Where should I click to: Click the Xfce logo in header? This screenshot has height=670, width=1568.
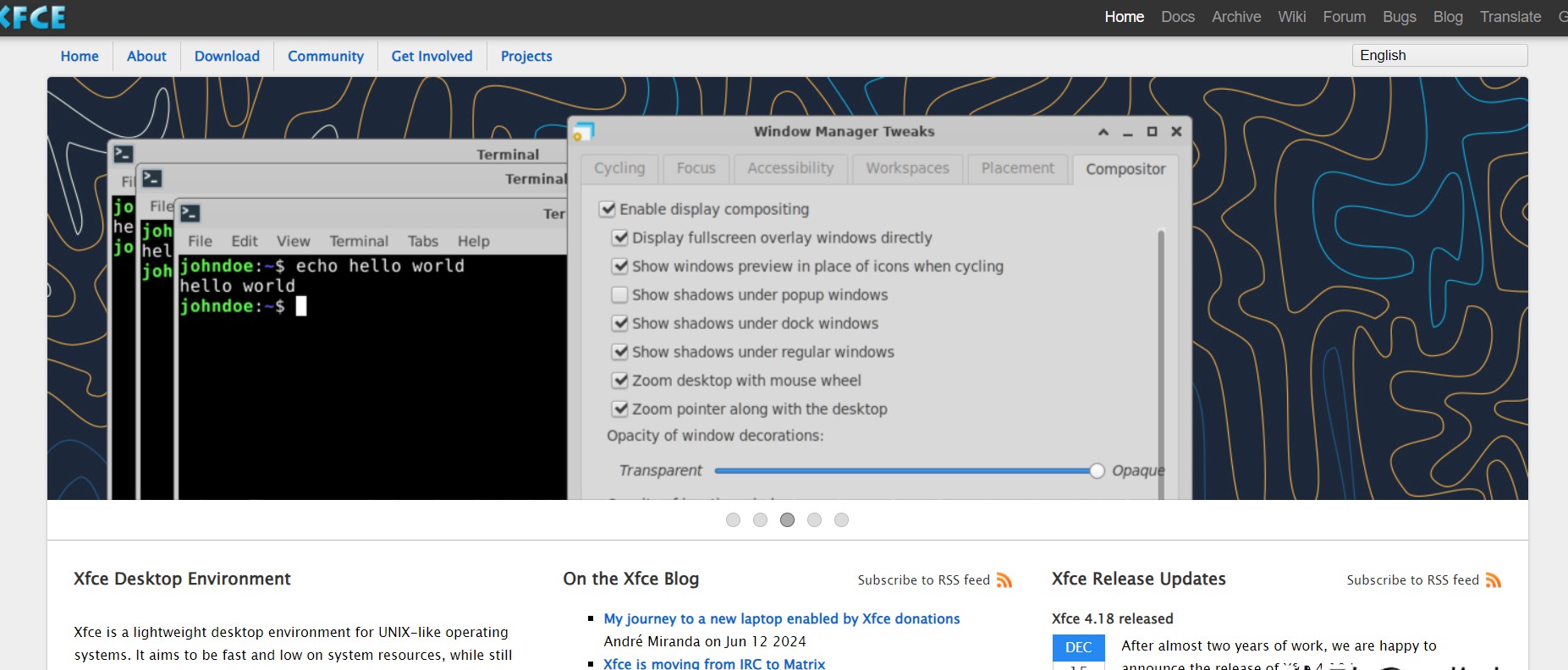coord(34,17)
